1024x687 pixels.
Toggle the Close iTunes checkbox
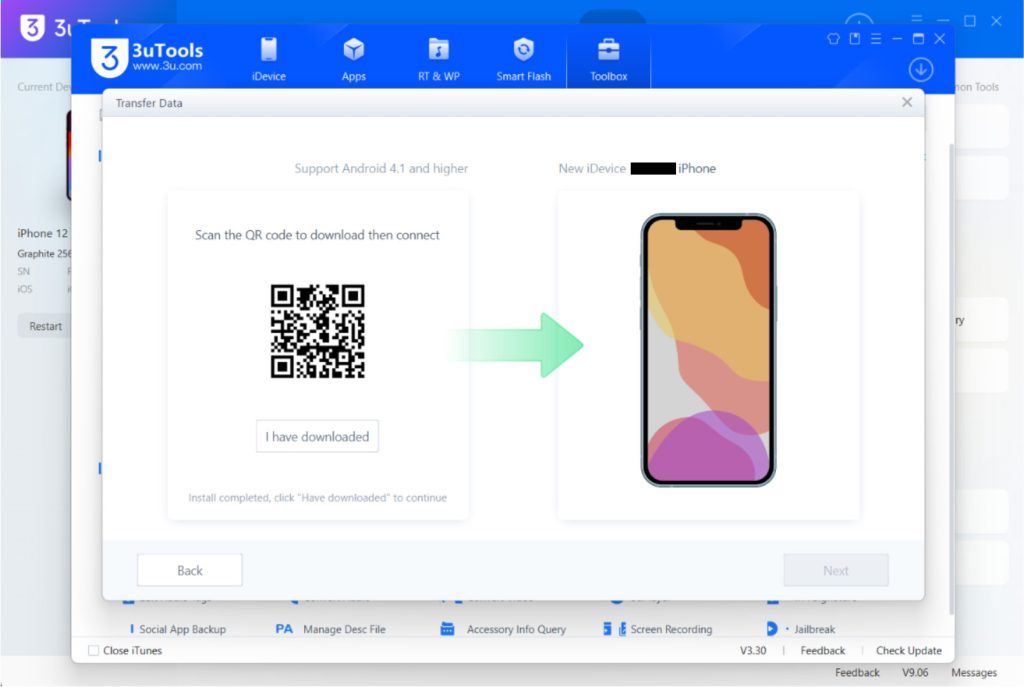[93, 650]
